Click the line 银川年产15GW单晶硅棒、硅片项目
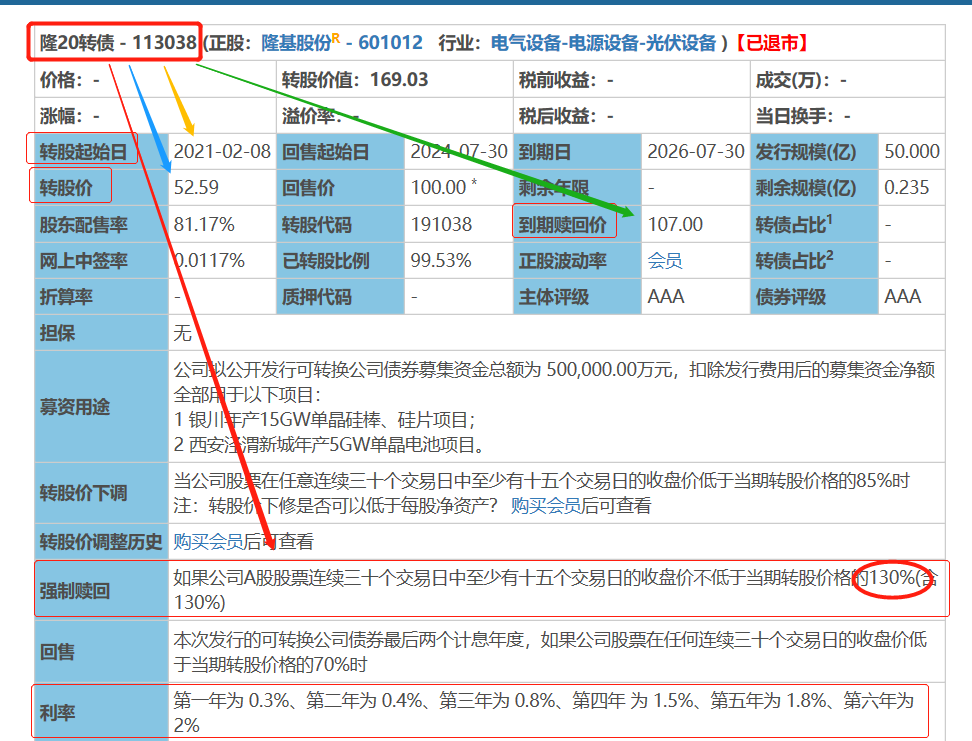Viewport: 972px width, 741px height. pos(324,420)
